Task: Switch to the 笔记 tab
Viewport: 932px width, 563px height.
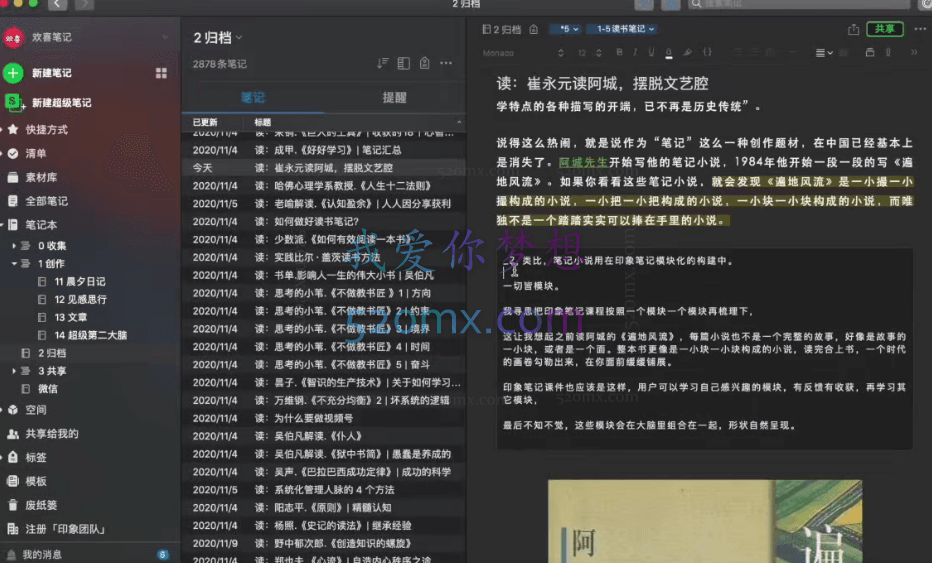Action: click(253, 97)
